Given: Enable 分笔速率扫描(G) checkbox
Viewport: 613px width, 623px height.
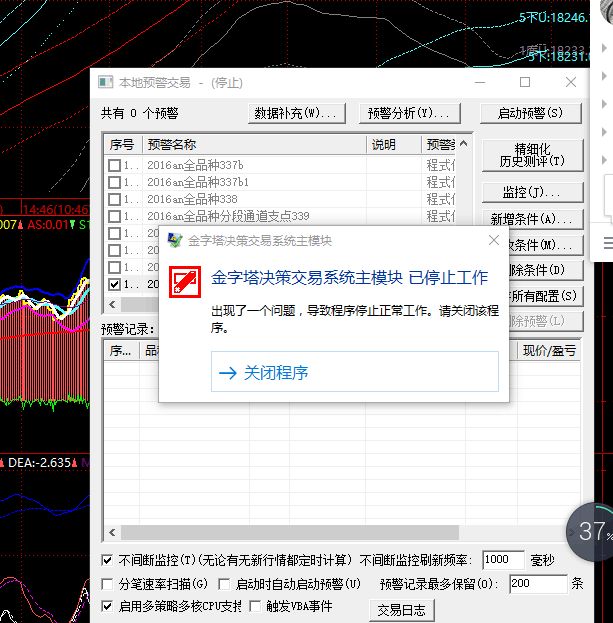Looking at the screenshot, I should [x=108, y=583].
